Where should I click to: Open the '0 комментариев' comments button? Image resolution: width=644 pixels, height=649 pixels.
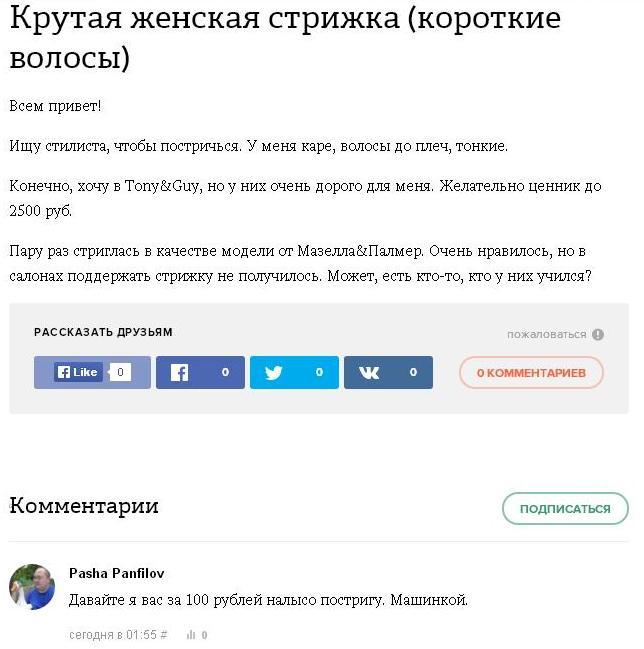tap(531, 373)
